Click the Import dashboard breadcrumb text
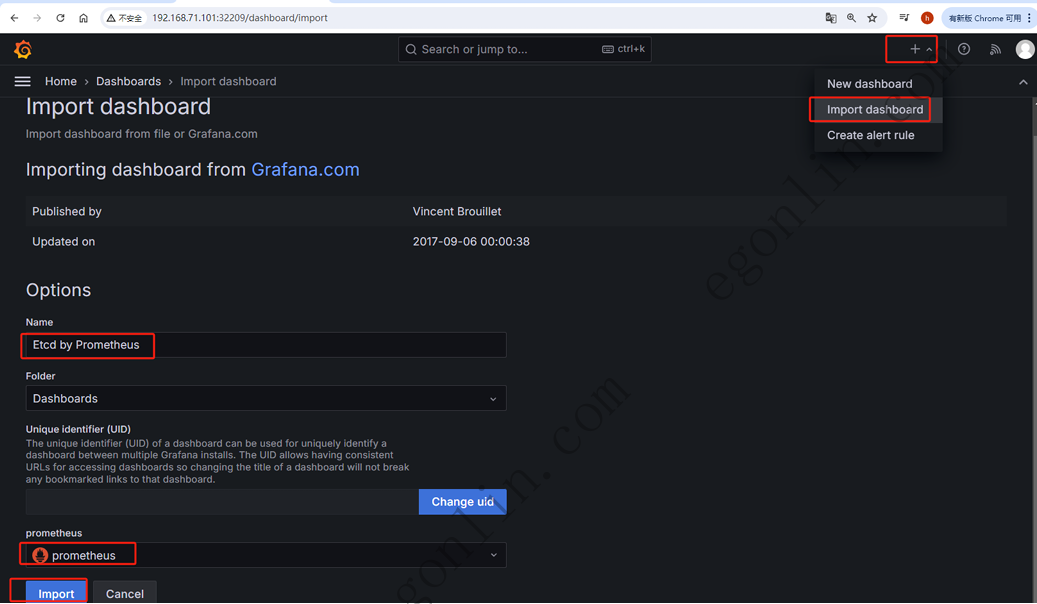Screen dimensions: 1037x604 [228, 81]
